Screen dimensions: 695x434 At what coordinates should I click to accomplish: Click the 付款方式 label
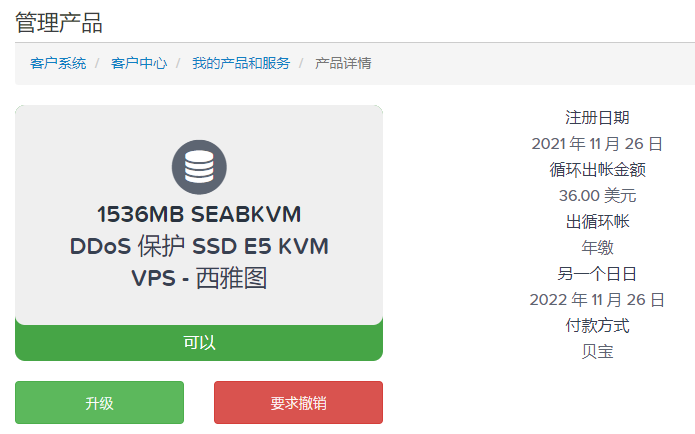pos(597,326)
